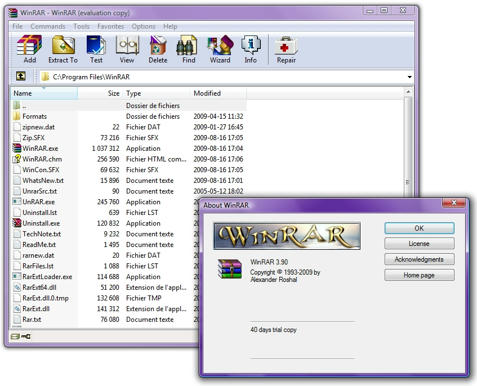Launch the Wizard toolbar icon
The width and height of the screenshot is (477, 386).
[220, 45]
